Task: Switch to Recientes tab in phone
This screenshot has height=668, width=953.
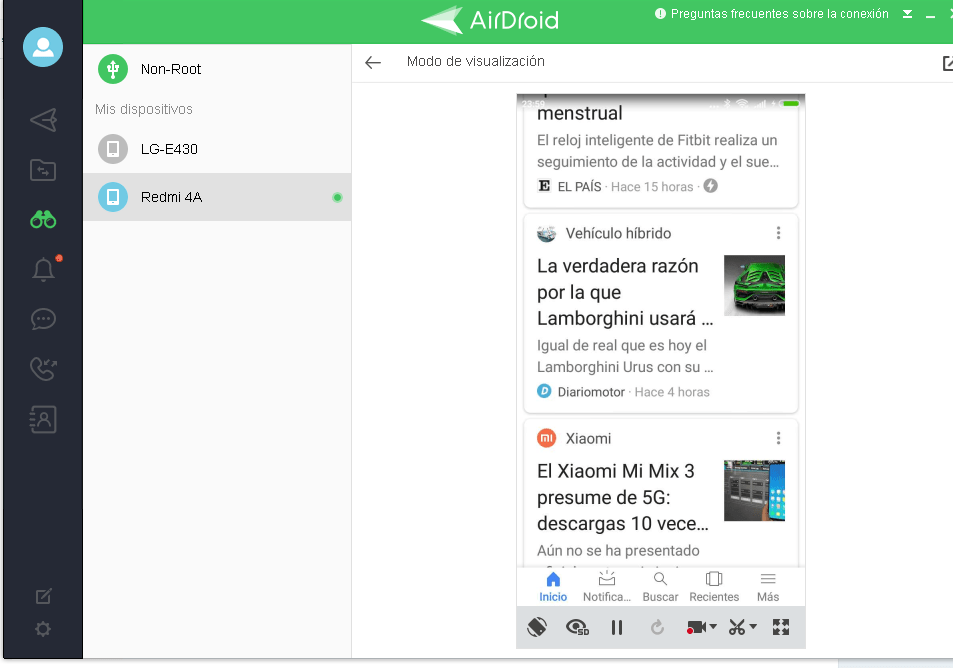Action: tap(714, 586)
